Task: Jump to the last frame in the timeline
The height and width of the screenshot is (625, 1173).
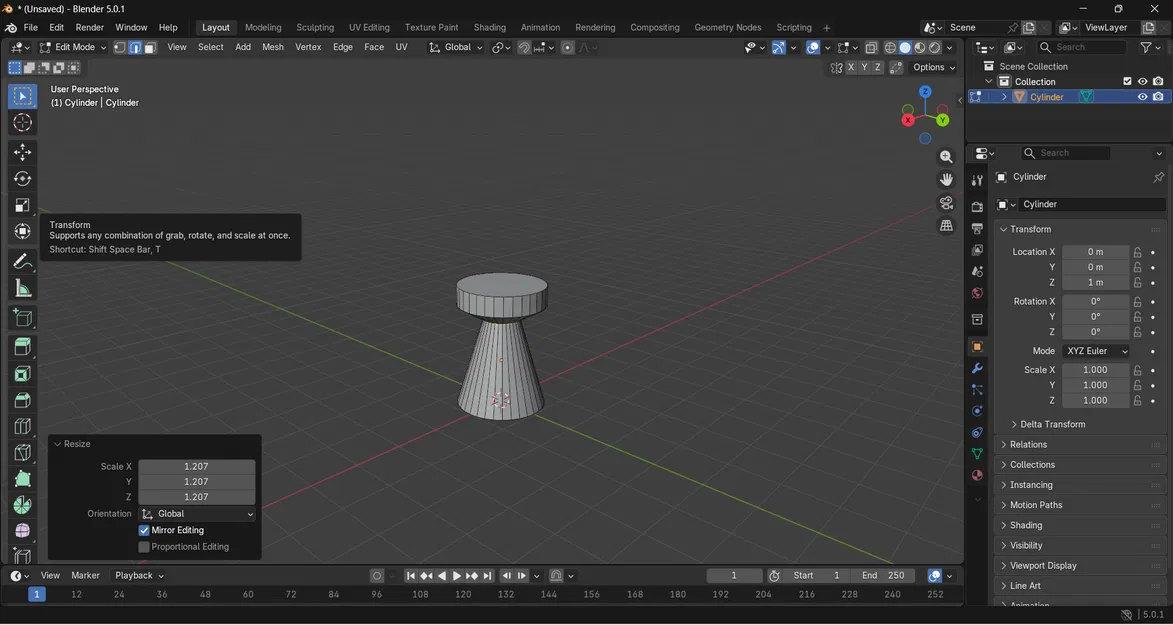Action: tap(488, 575)
